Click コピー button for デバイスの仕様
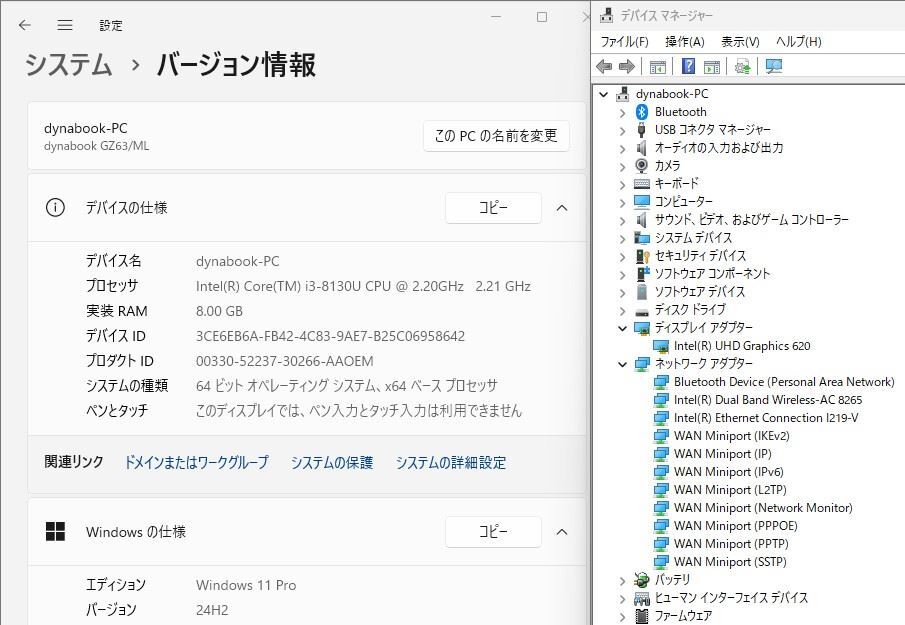Screen dimensions: 905x625 pos(493,207)
